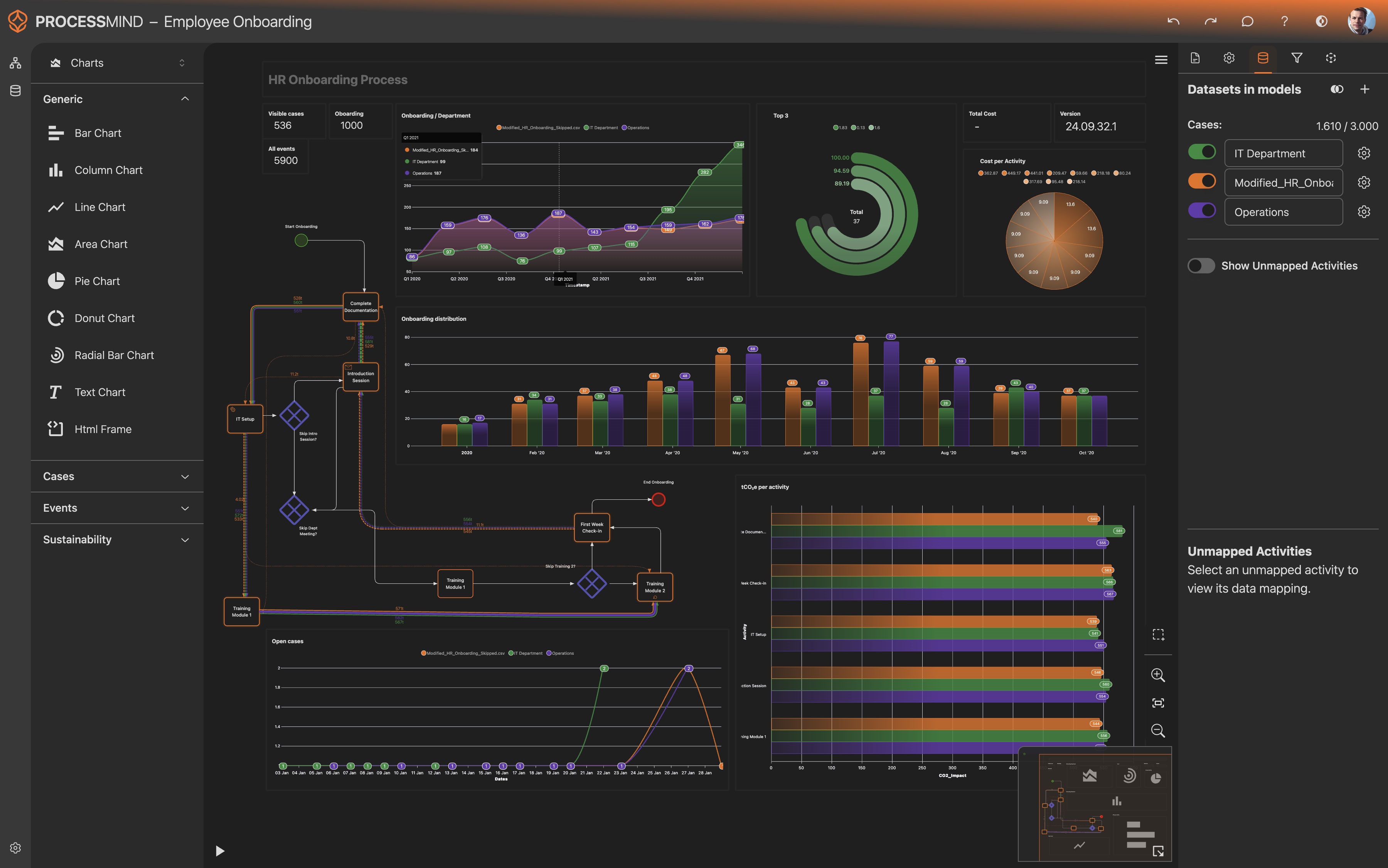The image size is (1388, 868).
Task: Click the ProcessMind logo icon
Action: (18, 21)
